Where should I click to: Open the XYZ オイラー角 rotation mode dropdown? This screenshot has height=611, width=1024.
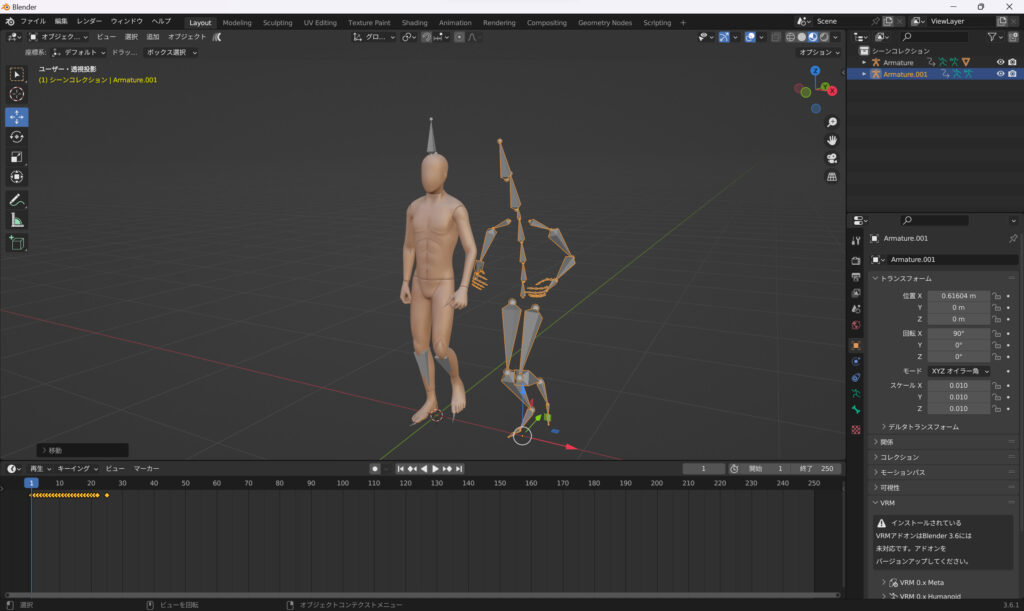click(x=958, y=371)
